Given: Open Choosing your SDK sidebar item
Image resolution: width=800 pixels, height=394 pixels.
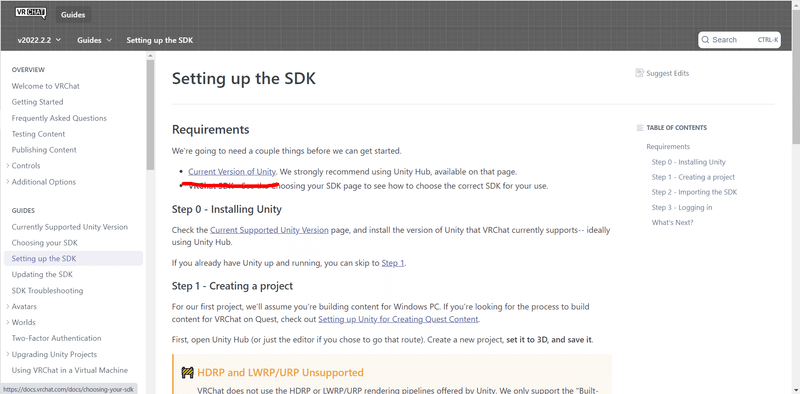Looking at the screenshot, I should 44,243.
